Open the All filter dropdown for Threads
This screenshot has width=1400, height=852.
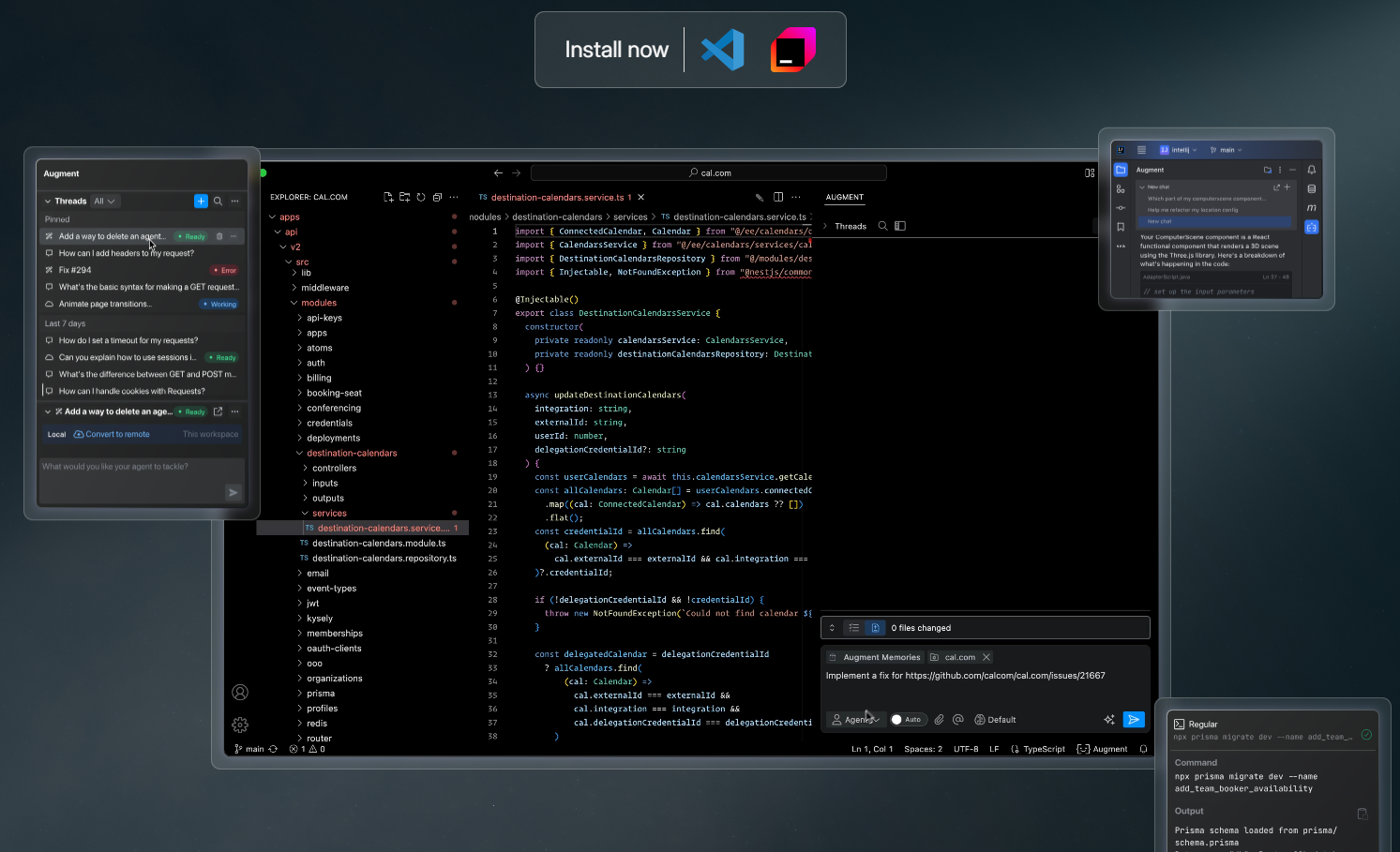[x=104, y=201]
